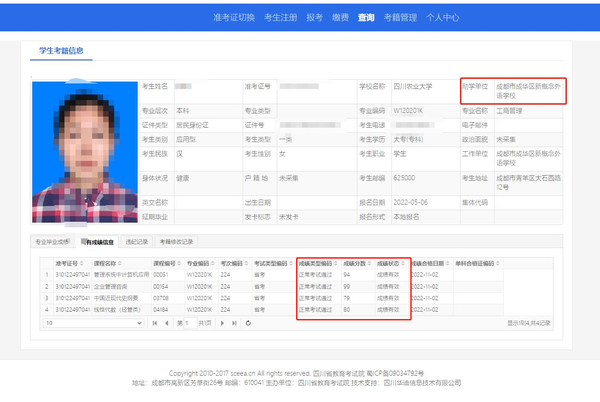Open 缴费 in top navigation
The image size is (600, 402).
coord(340,17)
